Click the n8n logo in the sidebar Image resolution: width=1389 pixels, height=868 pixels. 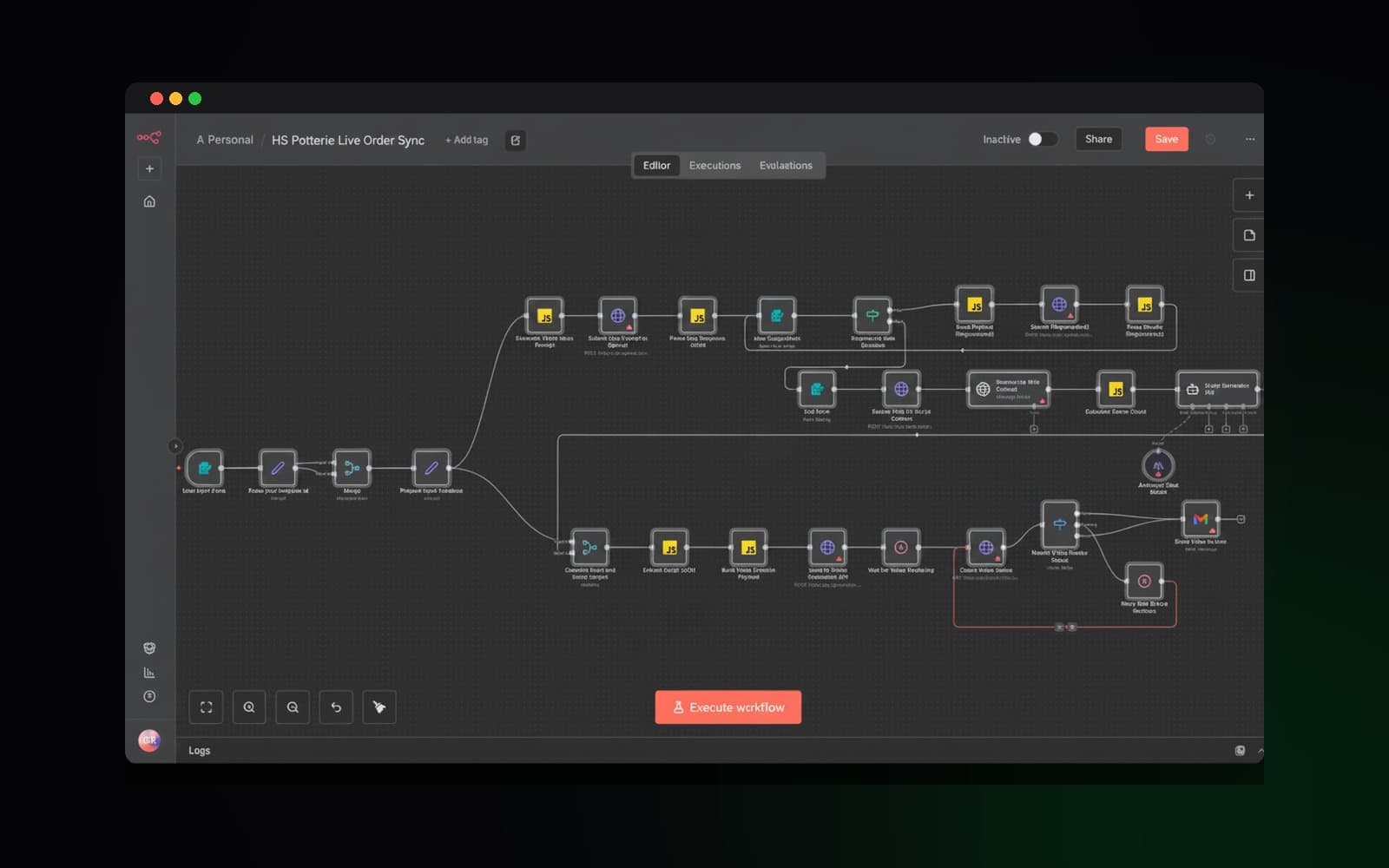(x=148, y=137)
